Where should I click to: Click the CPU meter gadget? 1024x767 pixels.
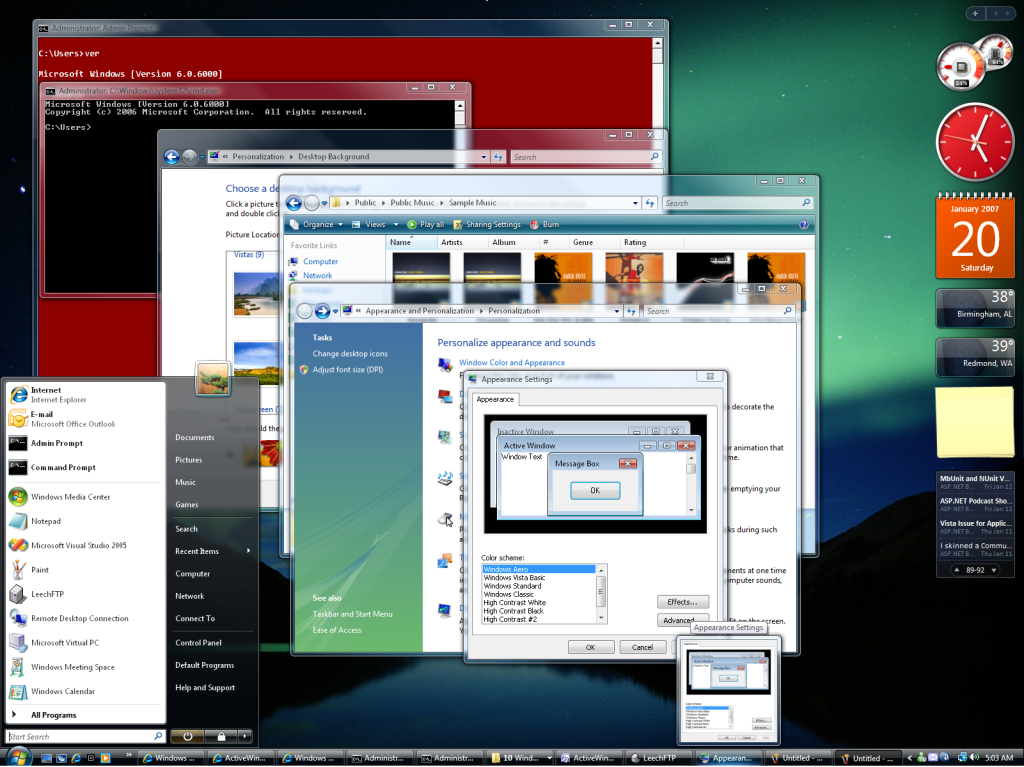click(960, 68)
